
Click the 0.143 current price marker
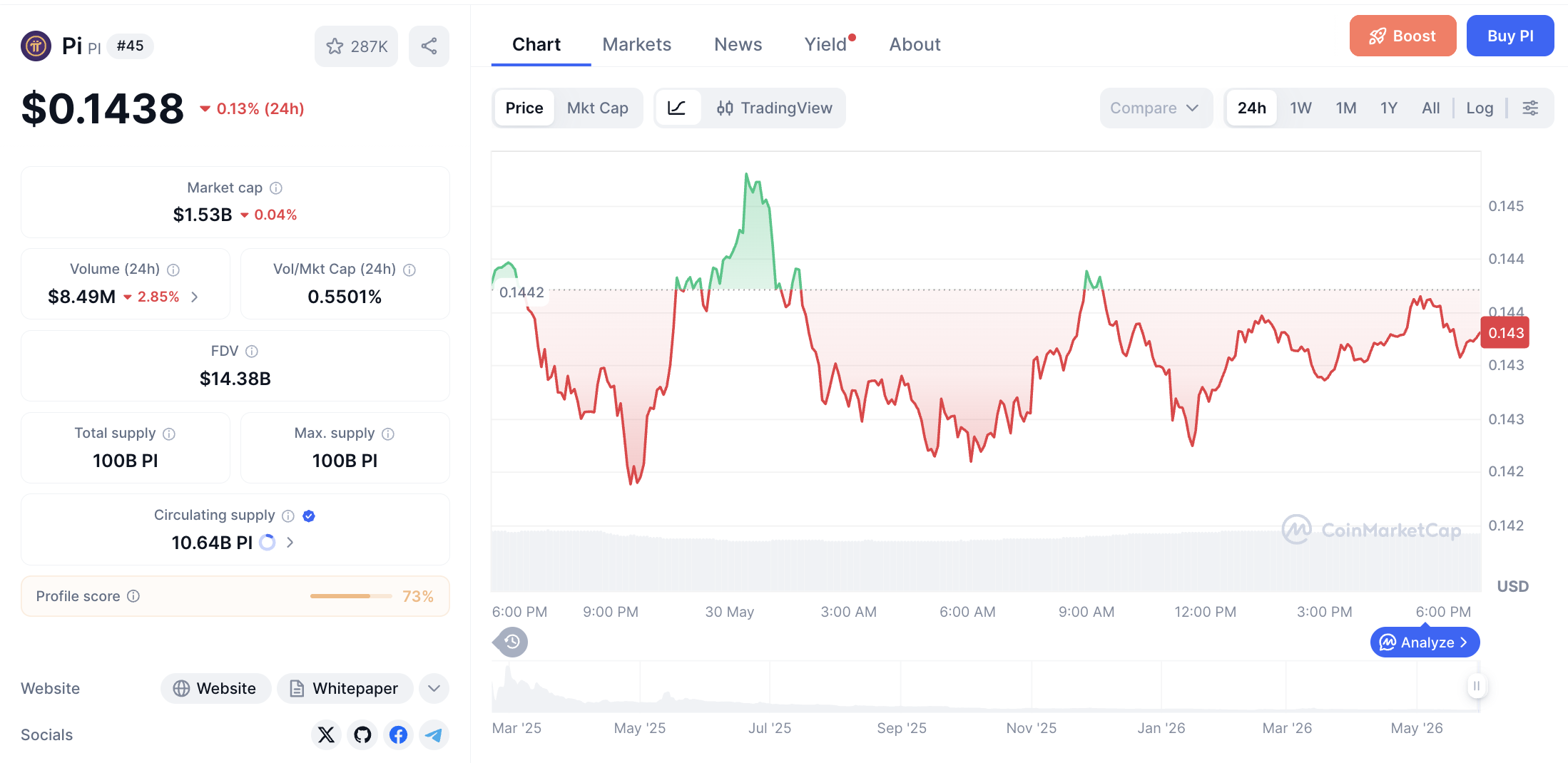[1505, 333]
